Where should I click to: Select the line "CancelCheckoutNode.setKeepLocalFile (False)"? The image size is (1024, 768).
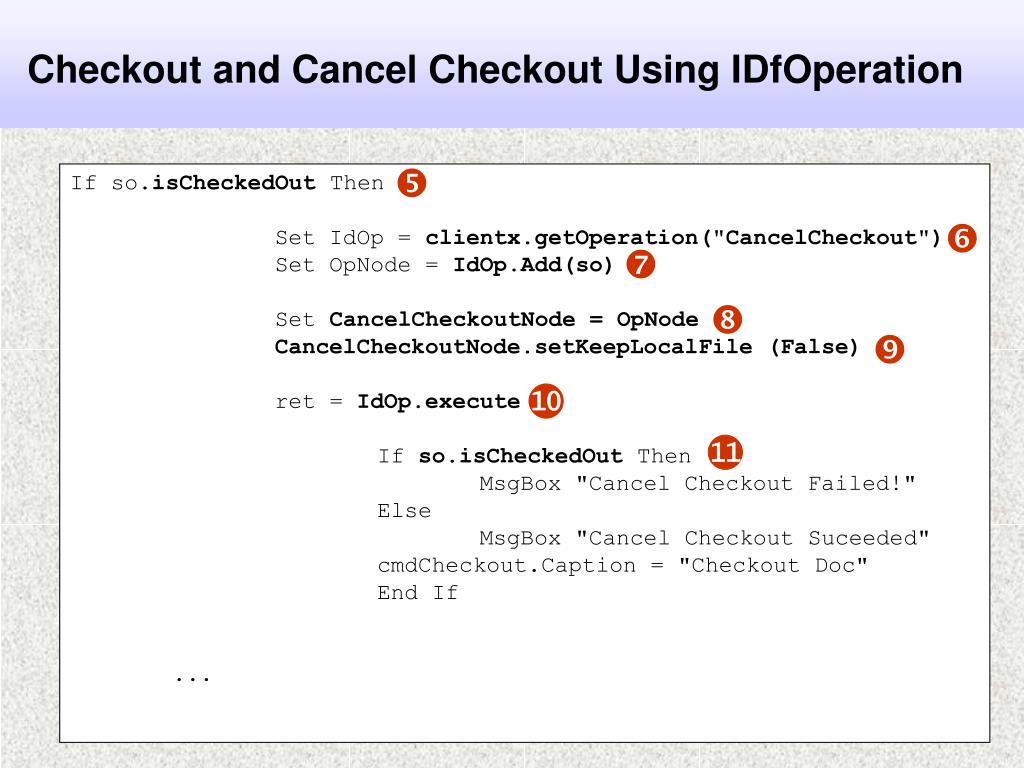coord(566,347)
